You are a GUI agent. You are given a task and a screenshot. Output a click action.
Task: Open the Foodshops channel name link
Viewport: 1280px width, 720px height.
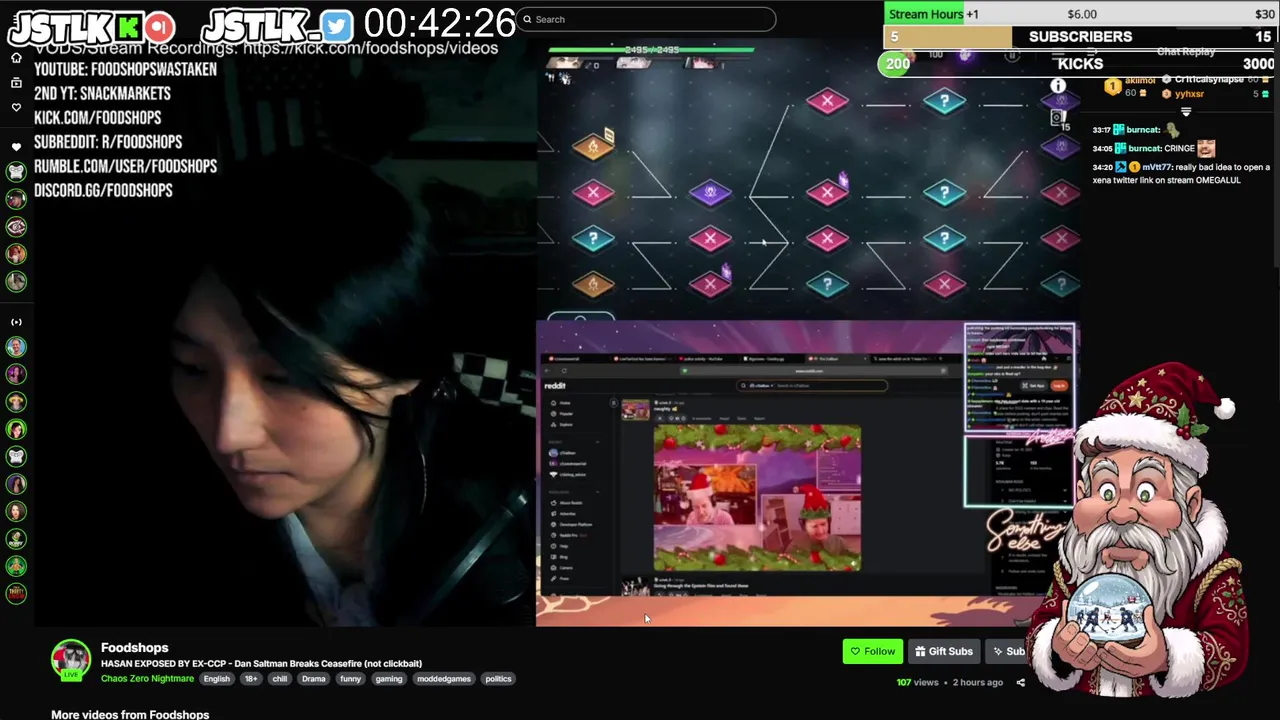134,648
